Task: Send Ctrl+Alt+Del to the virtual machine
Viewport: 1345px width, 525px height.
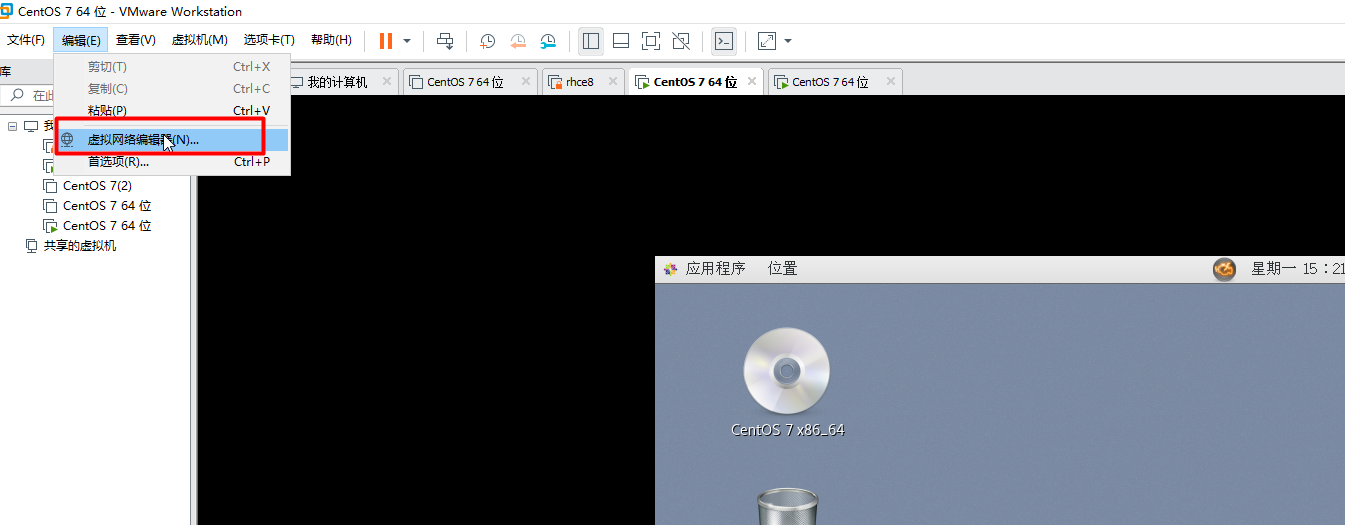Action: tap(445, 41)
